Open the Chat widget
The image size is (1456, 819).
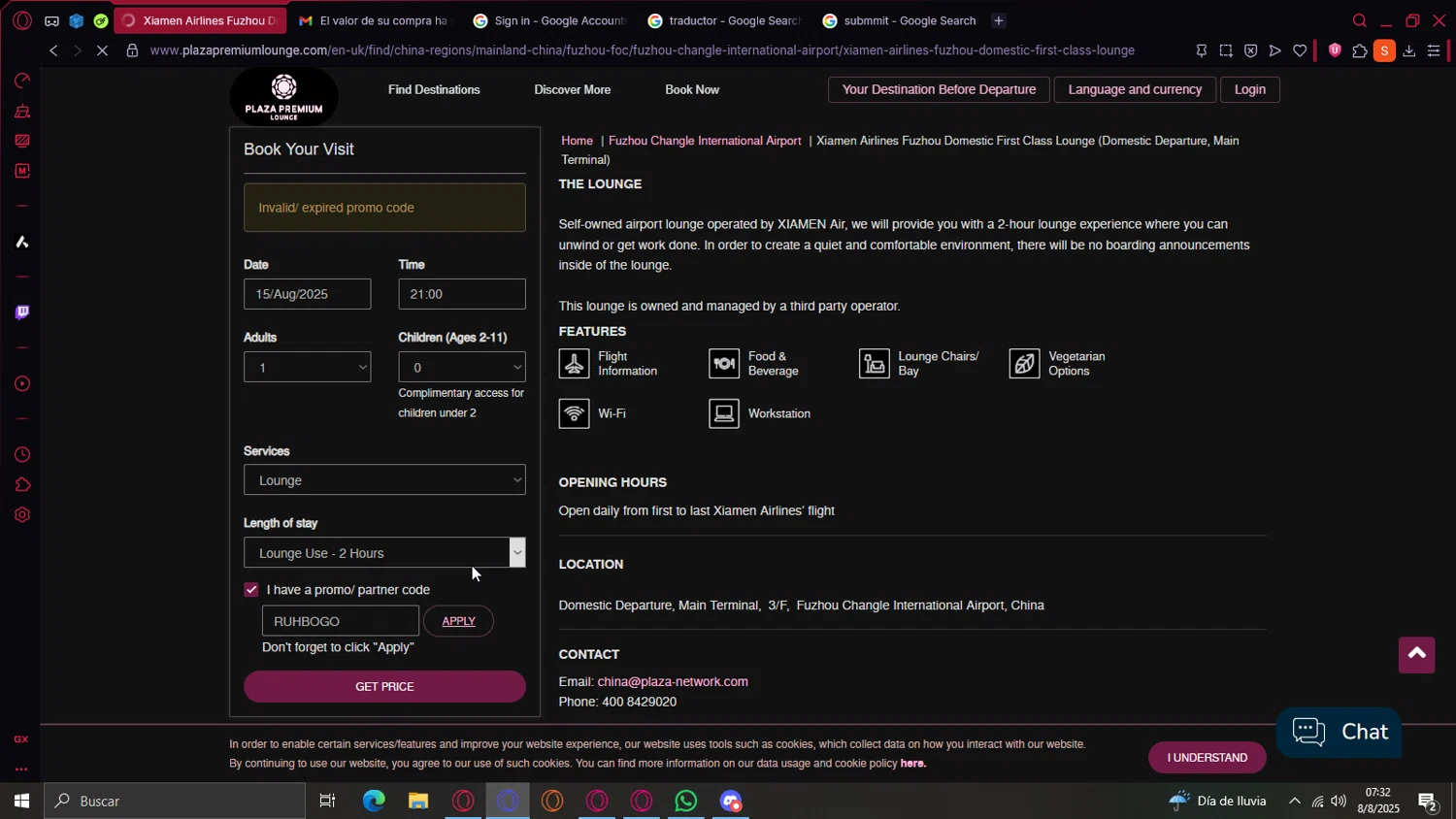tap(1339, 733)
